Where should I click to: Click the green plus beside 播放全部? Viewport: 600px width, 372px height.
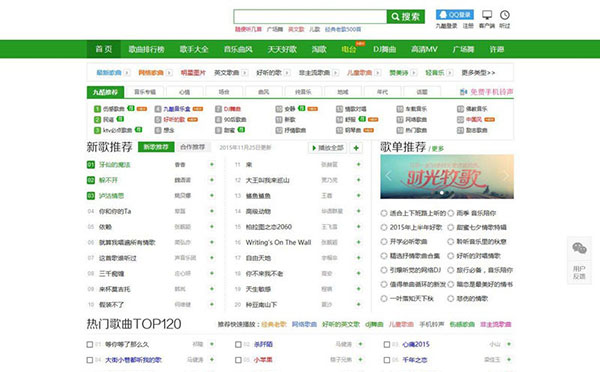click(x=356, y=148)
